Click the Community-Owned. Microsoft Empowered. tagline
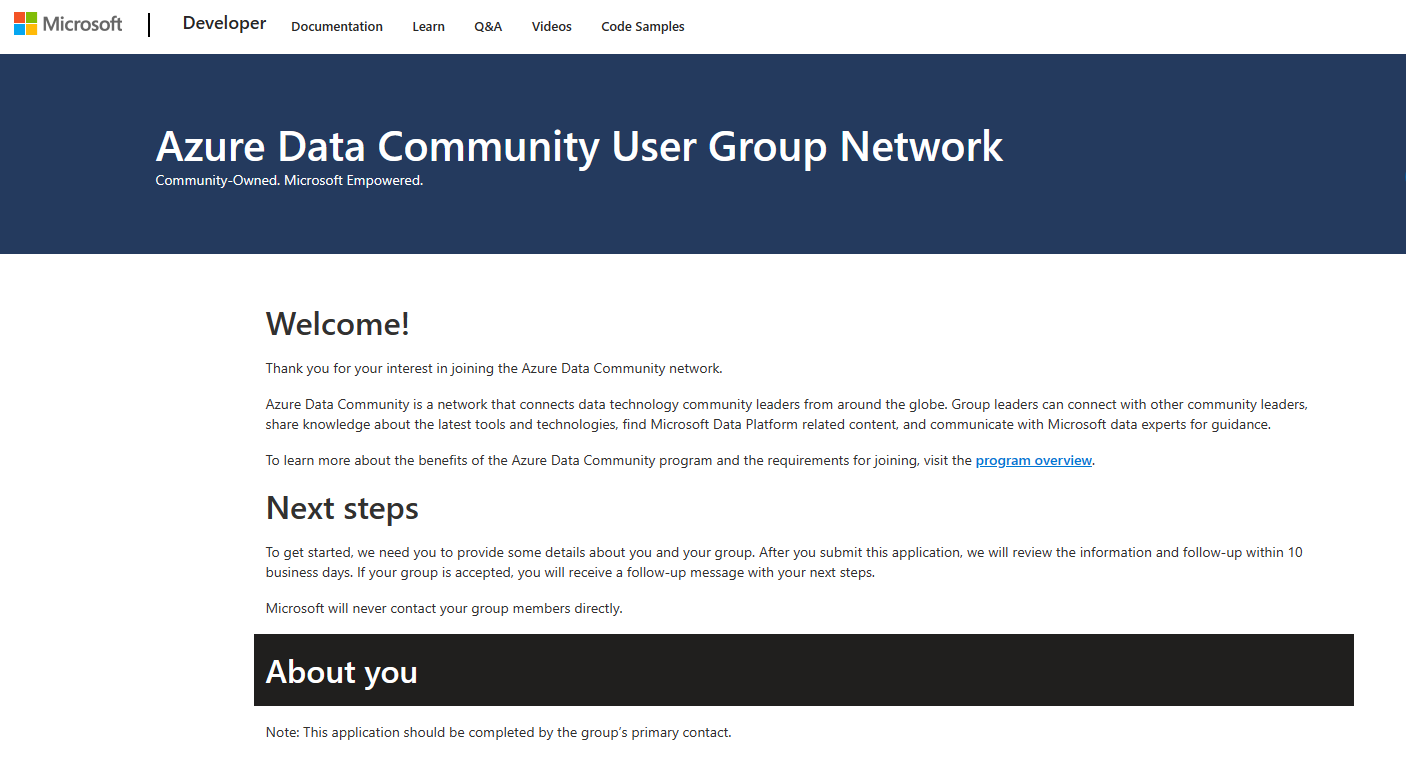 [289, 181]
